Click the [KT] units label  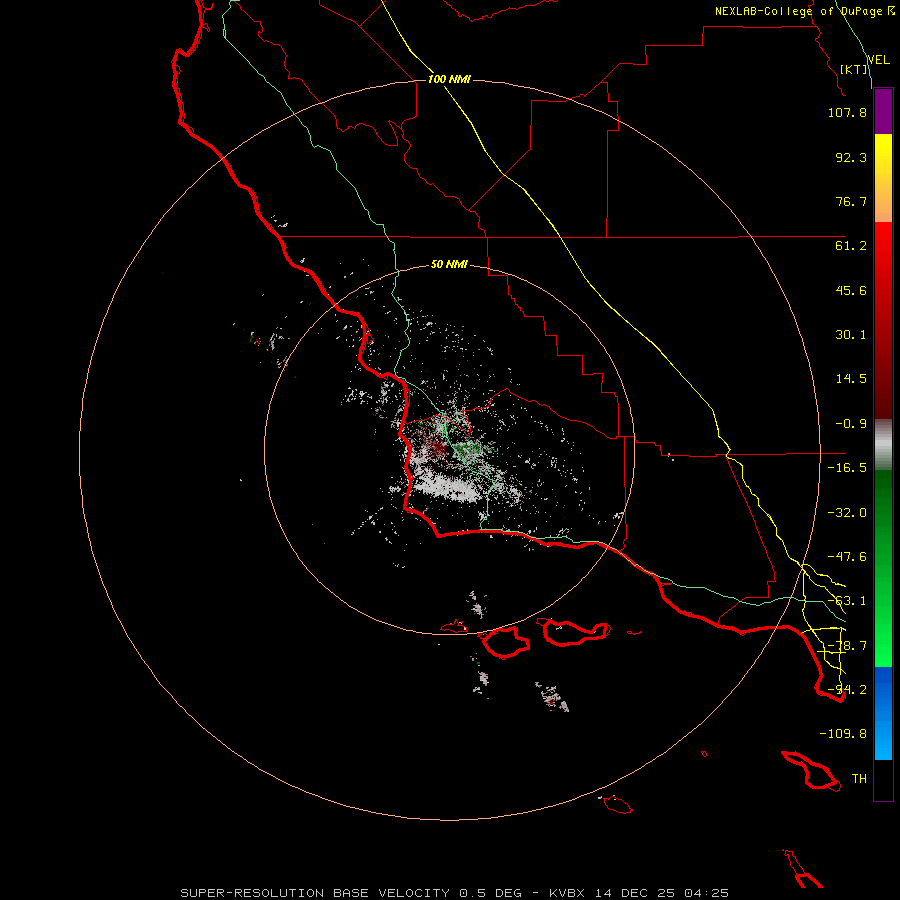click(x=854, y=69)
